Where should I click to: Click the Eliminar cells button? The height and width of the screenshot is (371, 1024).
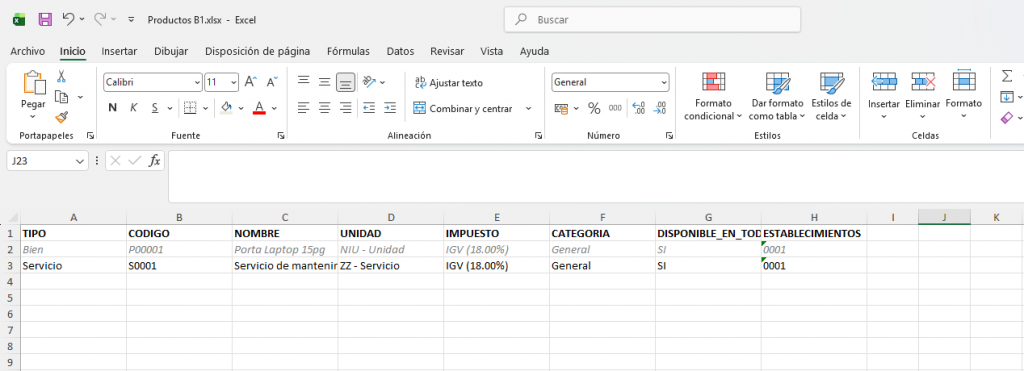click(922, 95)
